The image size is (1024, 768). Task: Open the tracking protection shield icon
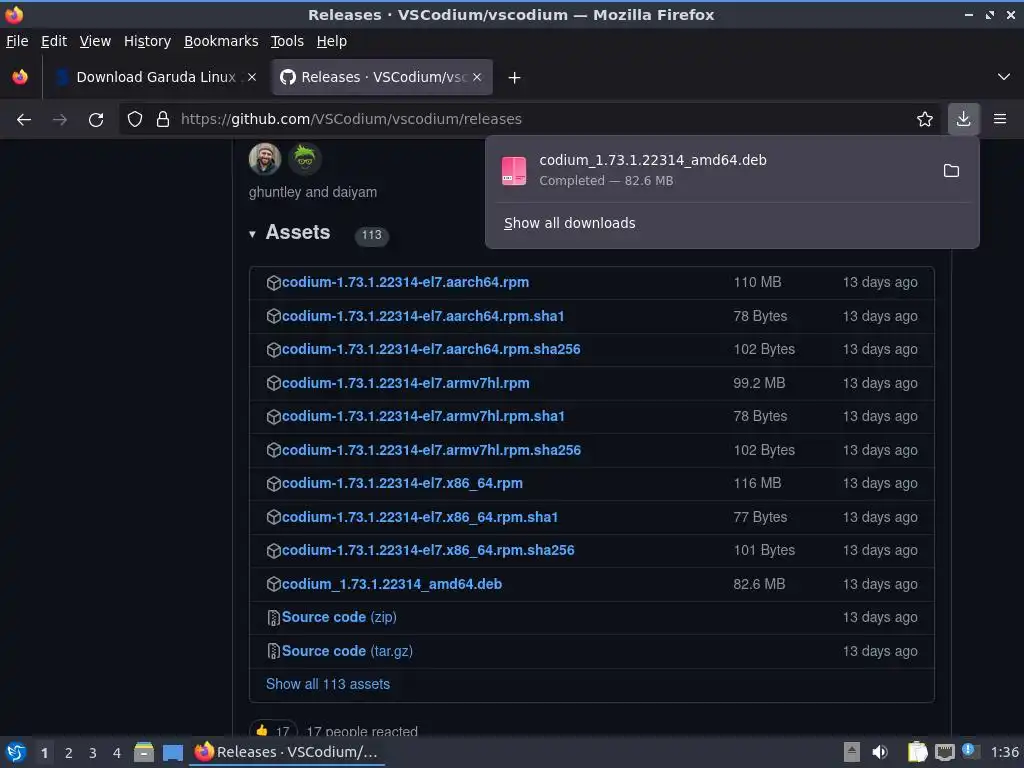(x=135, y=120)
